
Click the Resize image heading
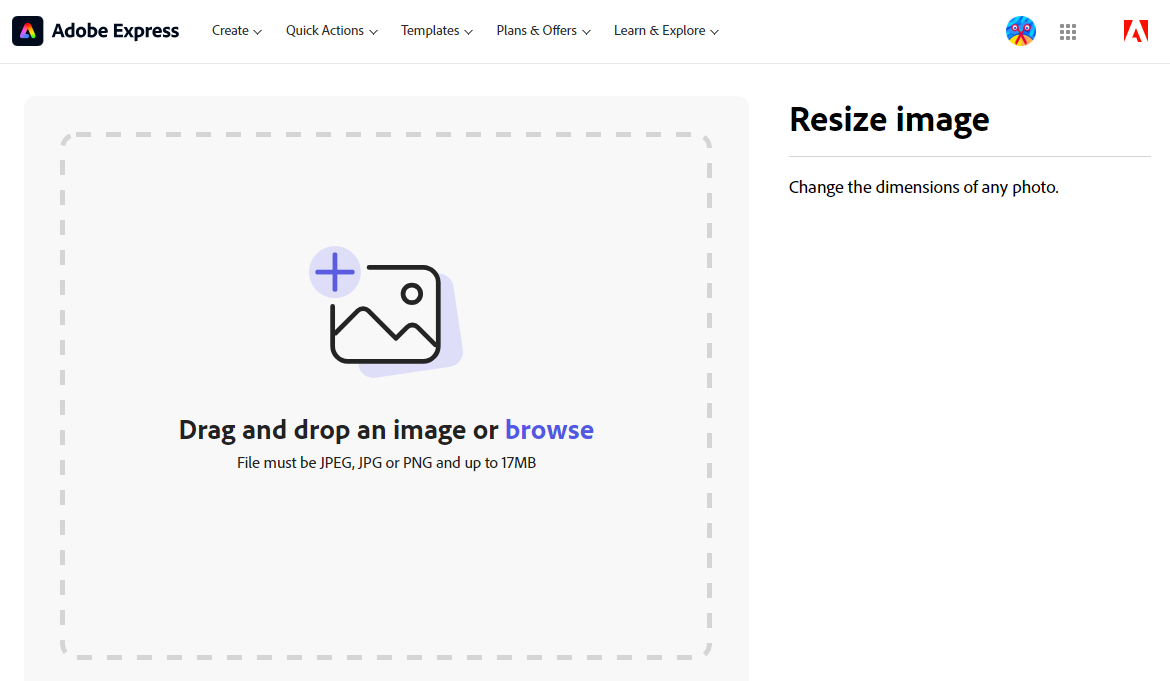(x=889, y=119)
